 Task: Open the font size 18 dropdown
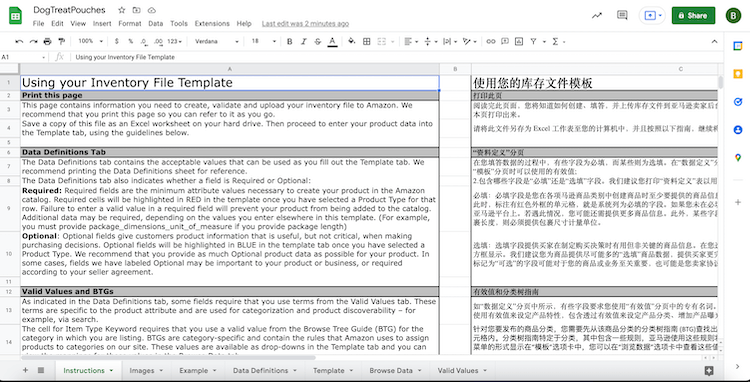coord(264,42)
